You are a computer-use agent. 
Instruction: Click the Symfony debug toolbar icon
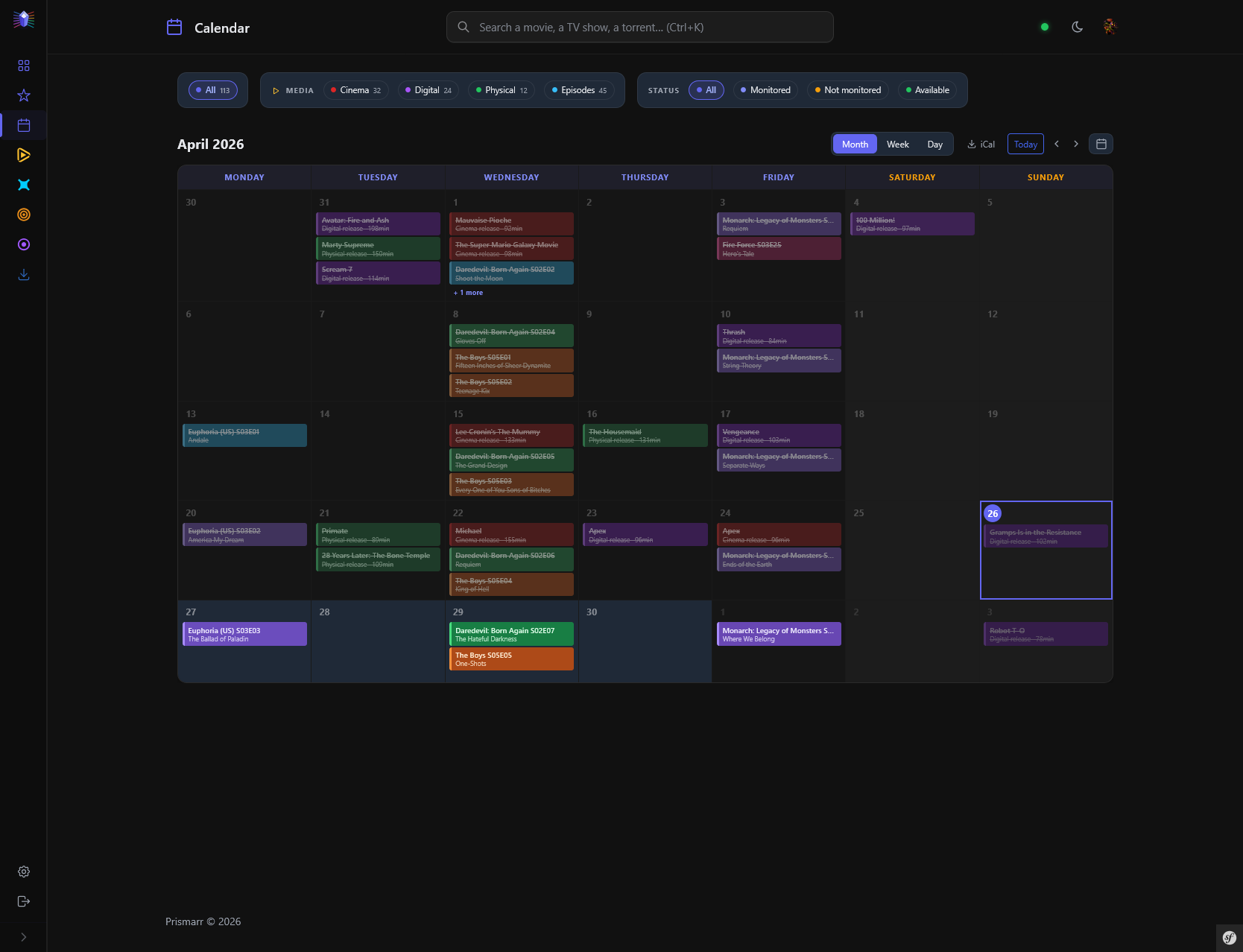(1230, 938)
